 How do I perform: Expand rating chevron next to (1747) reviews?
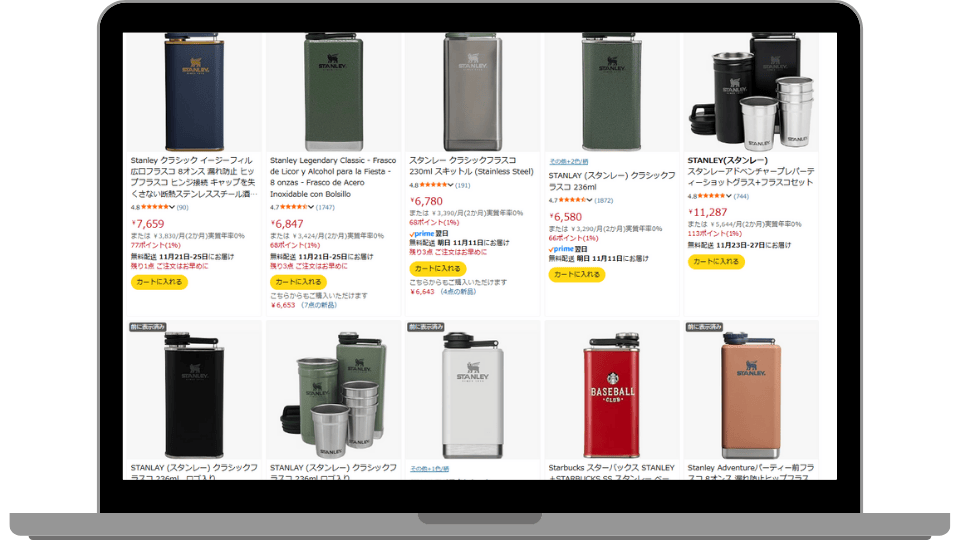point(311,208)
